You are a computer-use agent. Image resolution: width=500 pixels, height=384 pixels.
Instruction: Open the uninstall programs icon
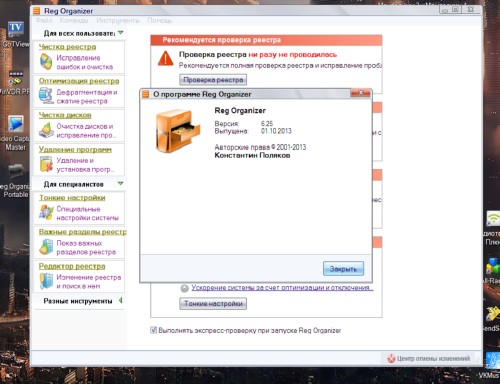(46, 164)
